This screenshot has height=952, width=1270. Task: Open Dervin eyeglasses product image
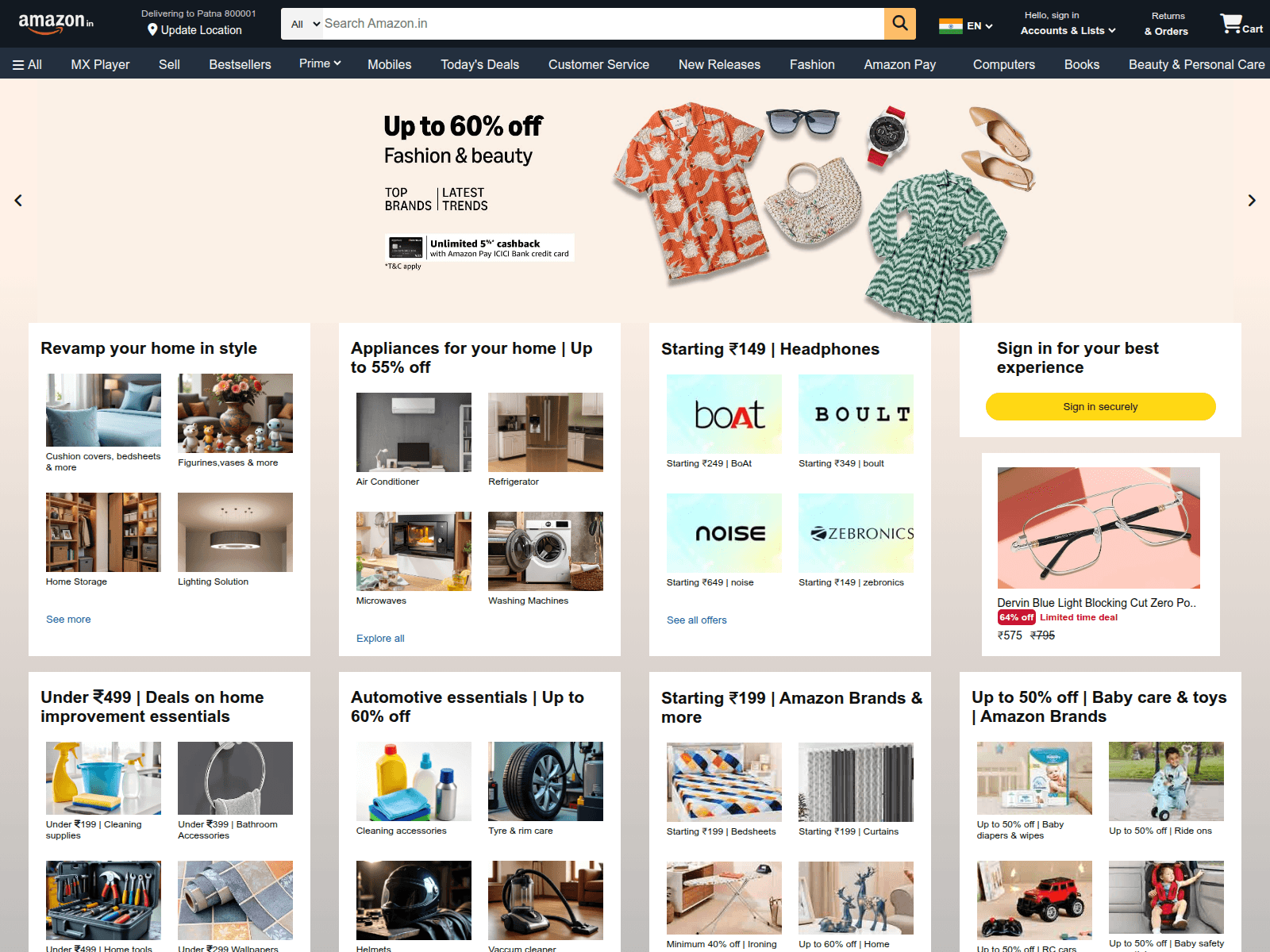click(x=1099, y=528)
